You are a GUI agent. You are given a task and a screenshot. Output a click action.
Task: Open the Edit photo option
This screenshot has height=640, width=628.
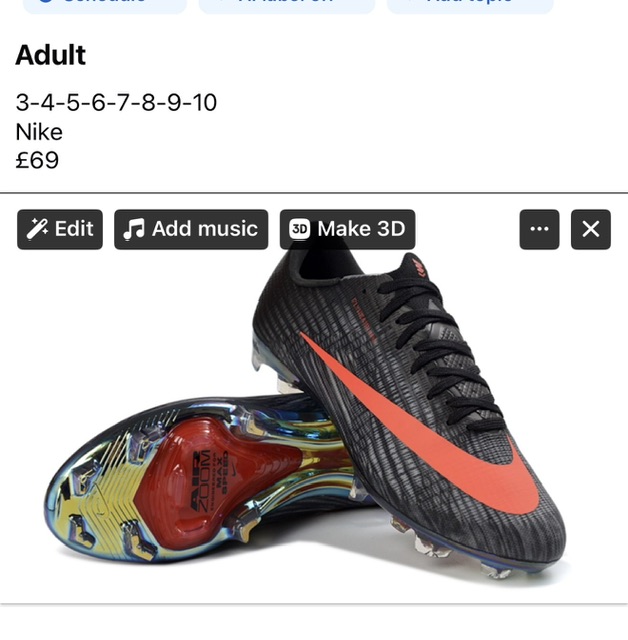[x=60, y=229]
